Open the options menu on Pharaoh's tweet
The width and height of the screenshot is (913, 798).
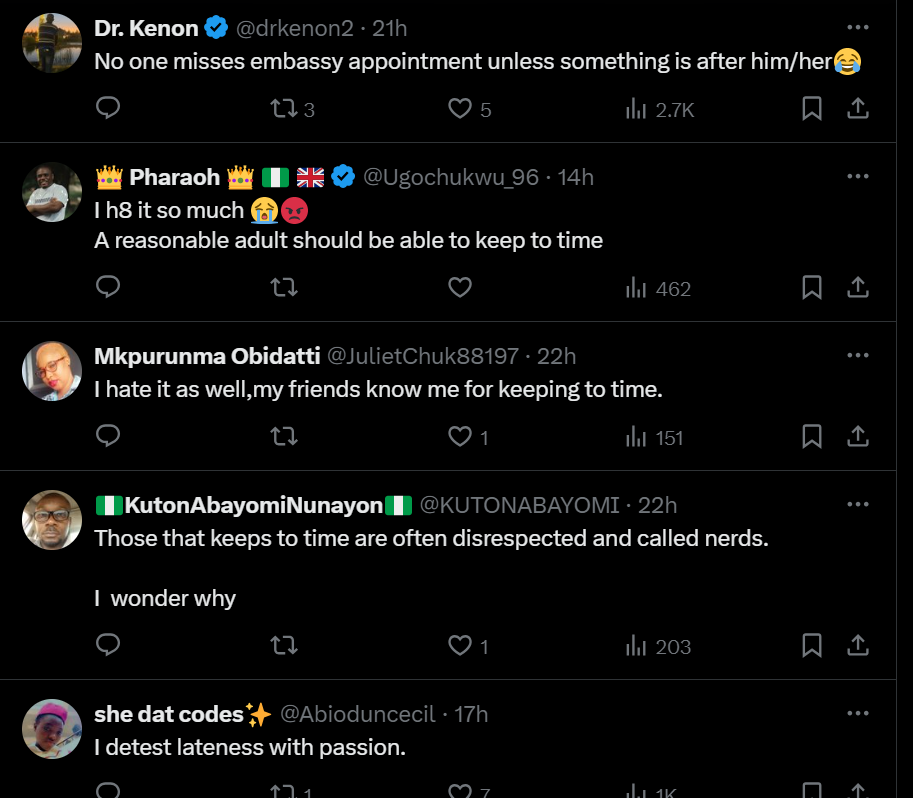tap(858, 177)
